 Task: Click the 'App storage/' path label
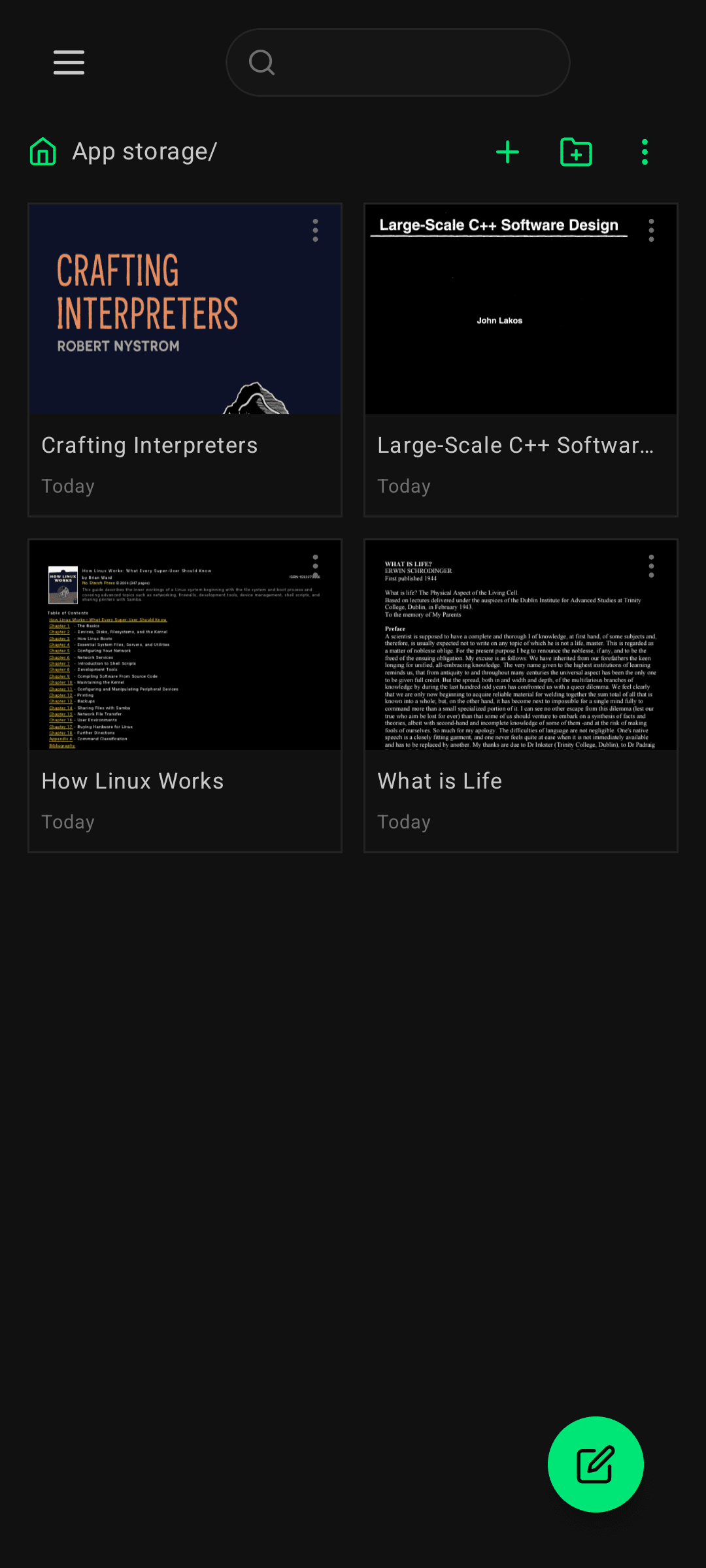coord(144,152)
